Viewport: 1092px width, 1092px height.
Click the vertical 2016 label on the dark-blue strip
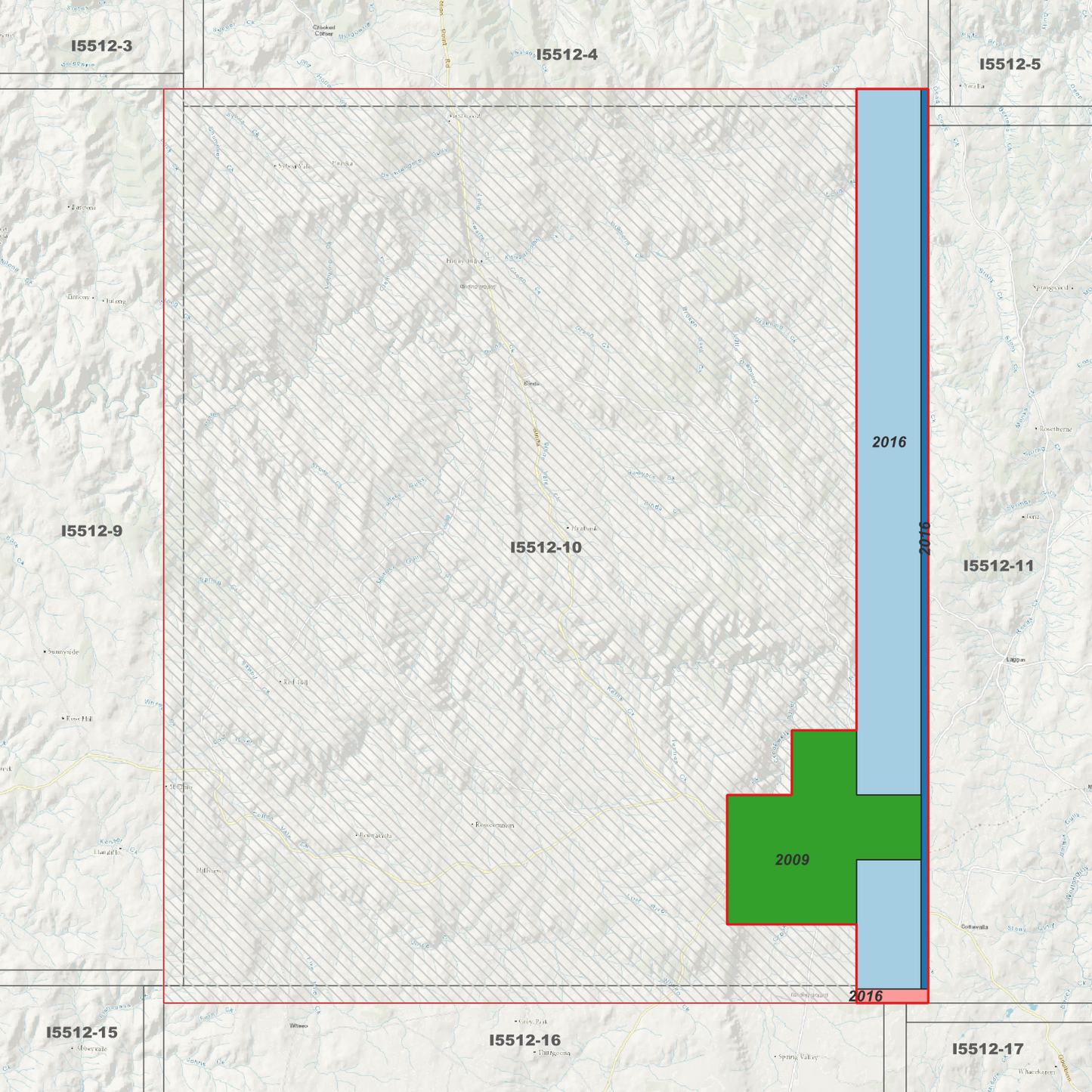click(925, 538)
